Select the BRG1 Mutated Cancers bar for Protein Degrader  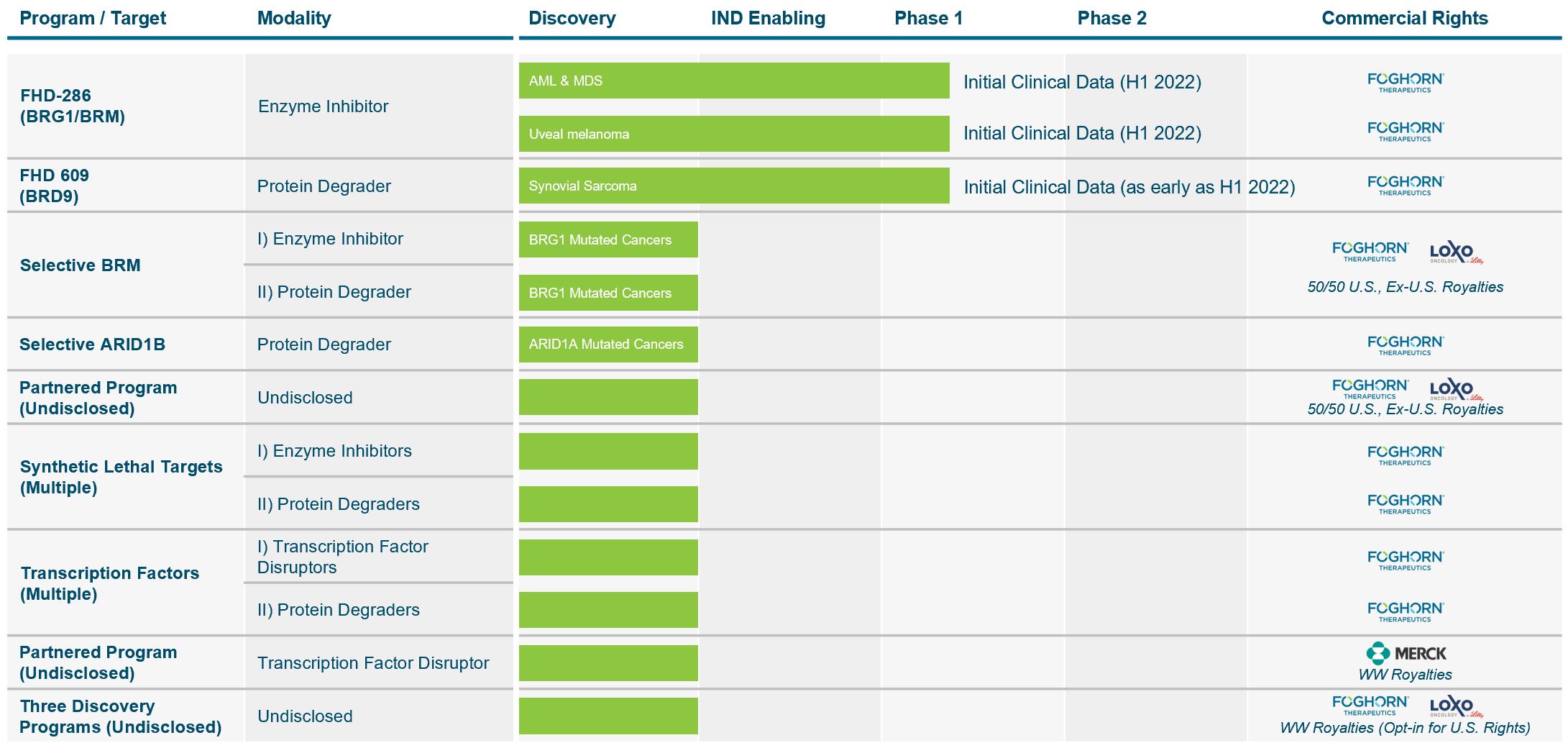(608, 293)
